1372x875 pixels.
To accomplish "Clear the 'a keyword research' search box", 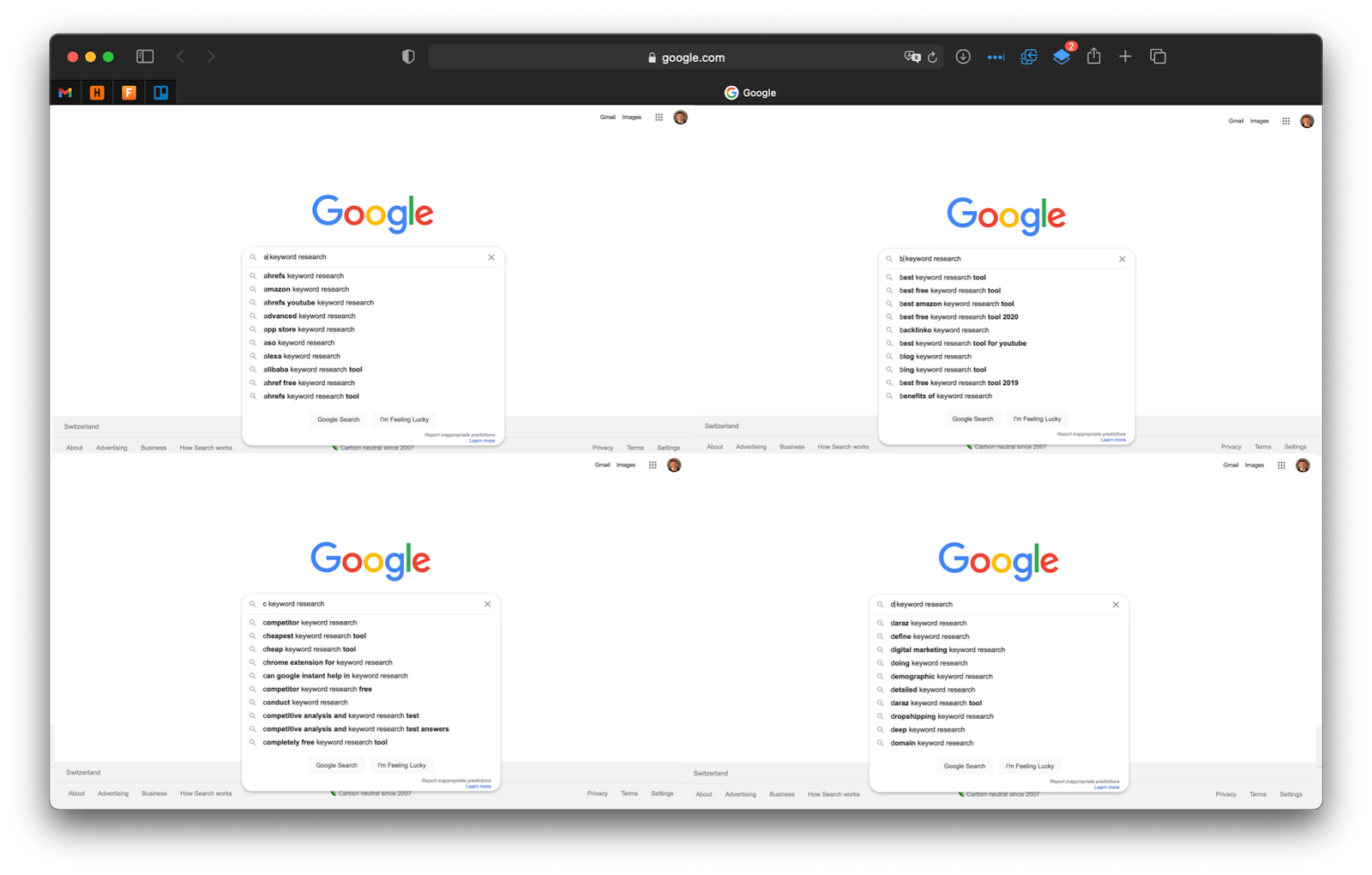I will pos(491,257).
